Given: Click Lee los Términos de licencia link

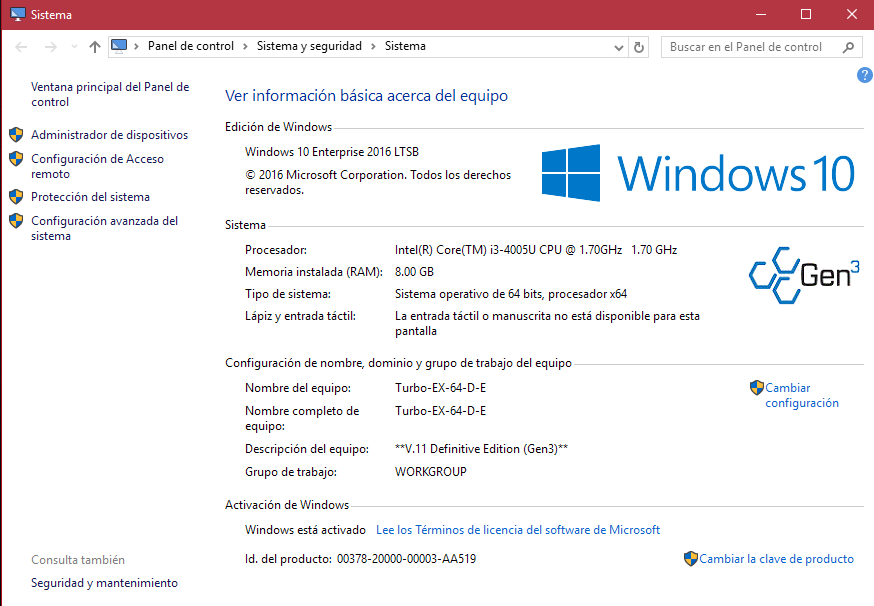Looking at the screenshot, I should coord(518,529).
